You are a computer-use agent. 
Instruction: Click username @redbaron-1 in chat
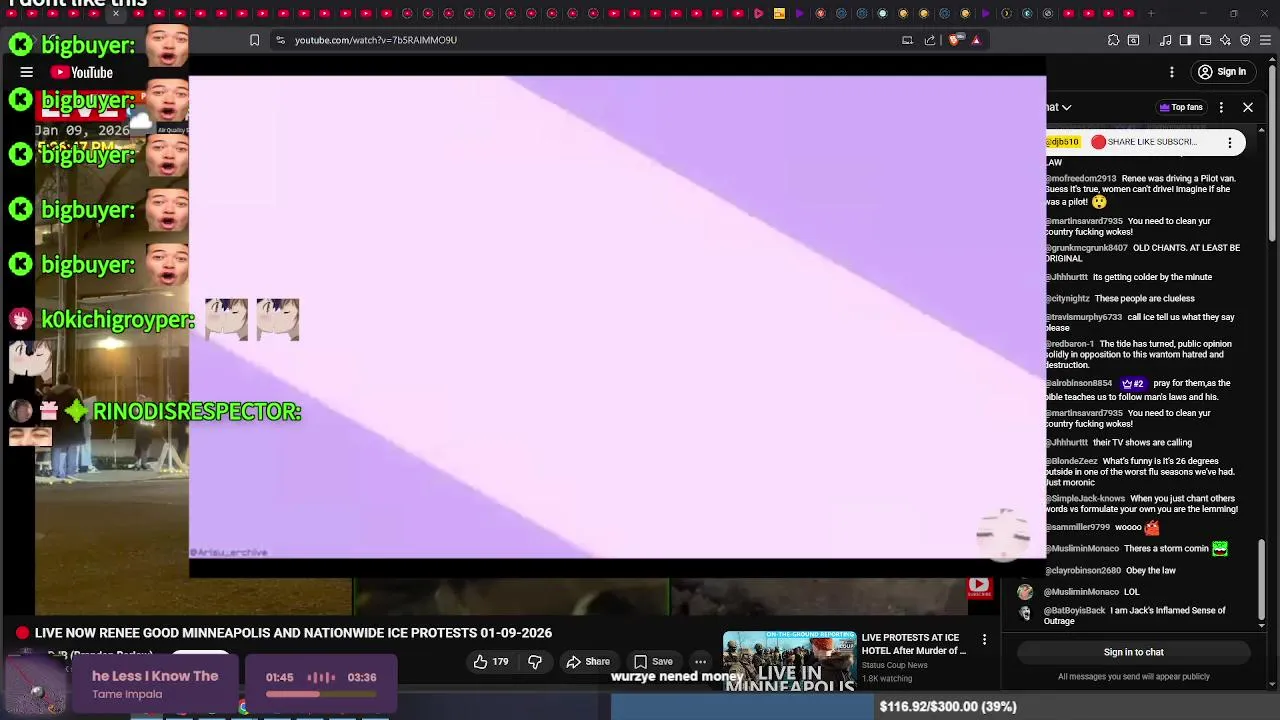click(x=1070, y=344)
